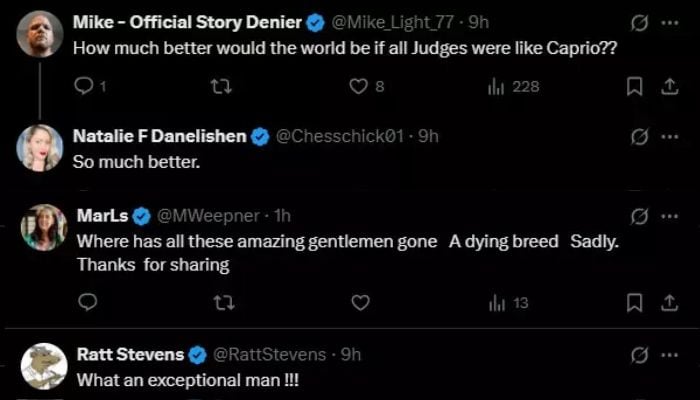
Task: Click Grok icon on MarLs's tweet
Action: (641, 215)
